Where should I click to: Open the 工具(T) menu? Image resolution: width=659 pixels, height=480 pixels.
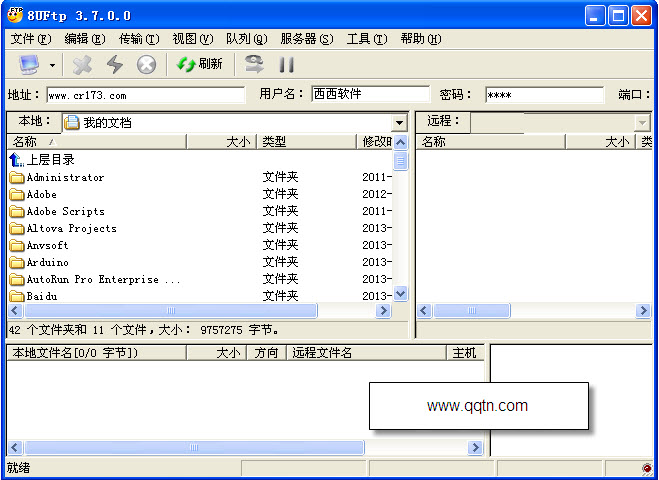click(366, 39)
